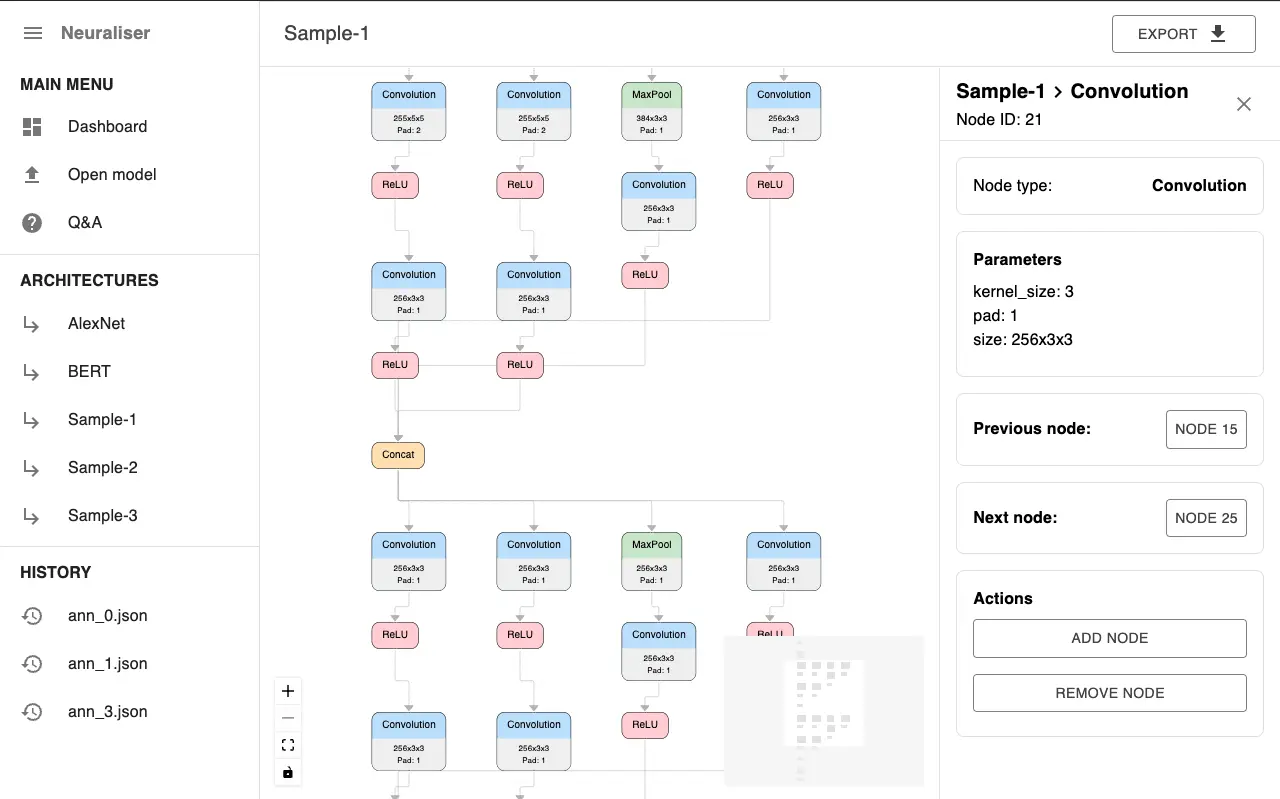Click the Export button
This screenshot has width=1280, height=799.
point(1183,34)
